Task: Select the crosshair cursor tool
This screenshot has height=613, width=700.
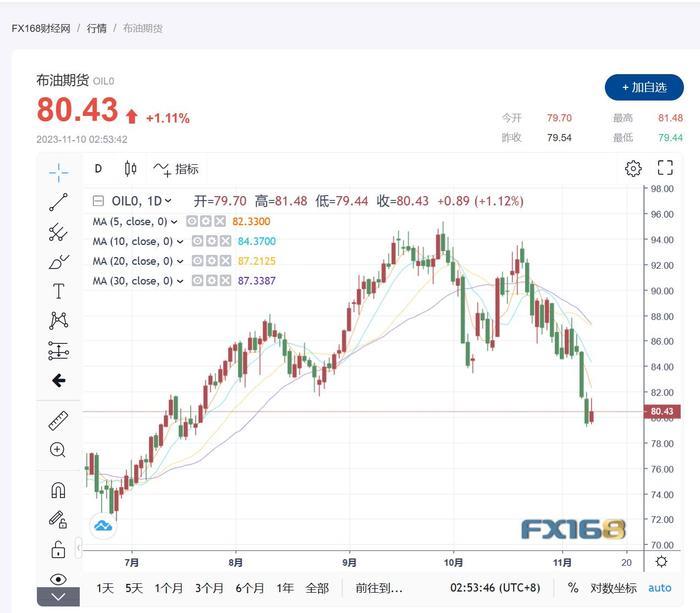Action: 58,172
